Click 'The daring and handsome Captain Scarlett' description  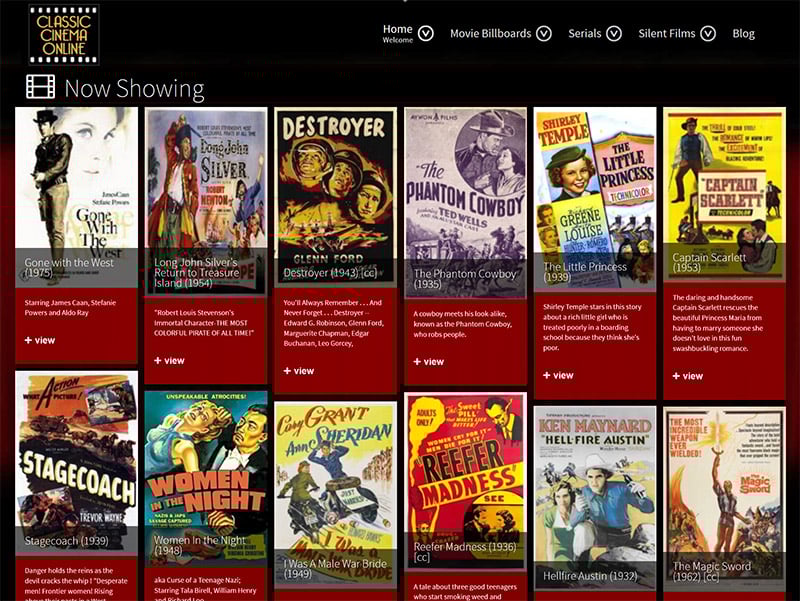[718, 323]
